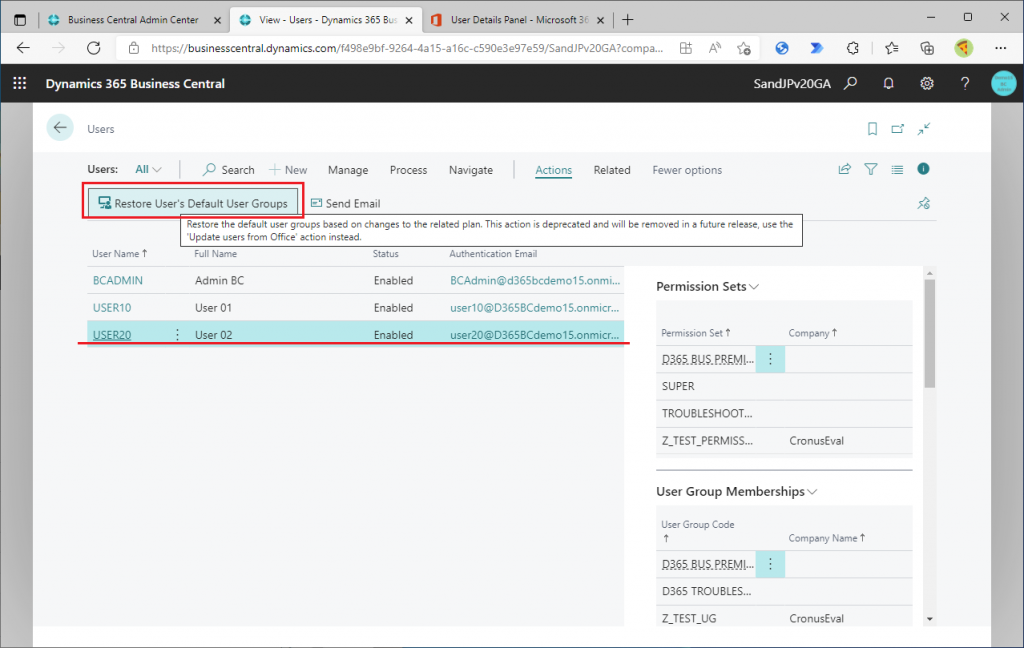Open the browser favorites list icon
The image size is (1024, 648).
891,48
